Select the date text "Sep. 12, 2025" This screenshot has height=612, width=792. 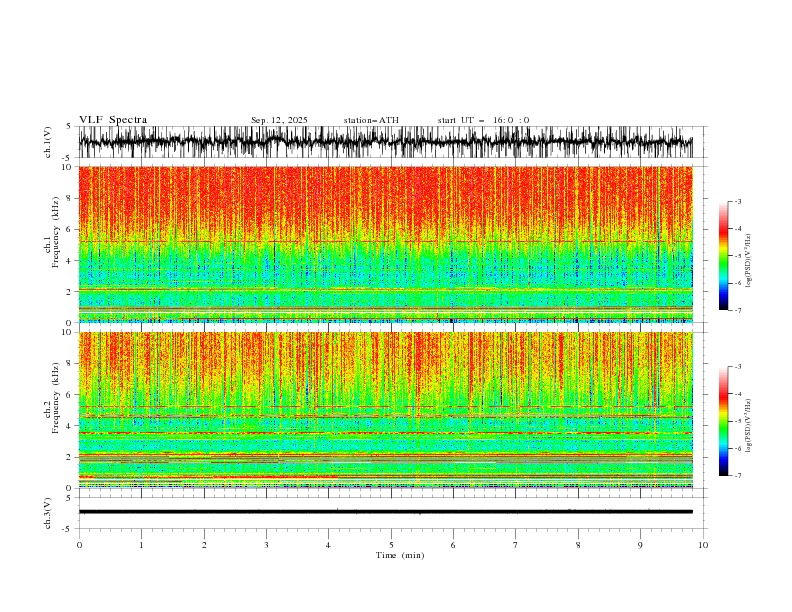[279, 120]
